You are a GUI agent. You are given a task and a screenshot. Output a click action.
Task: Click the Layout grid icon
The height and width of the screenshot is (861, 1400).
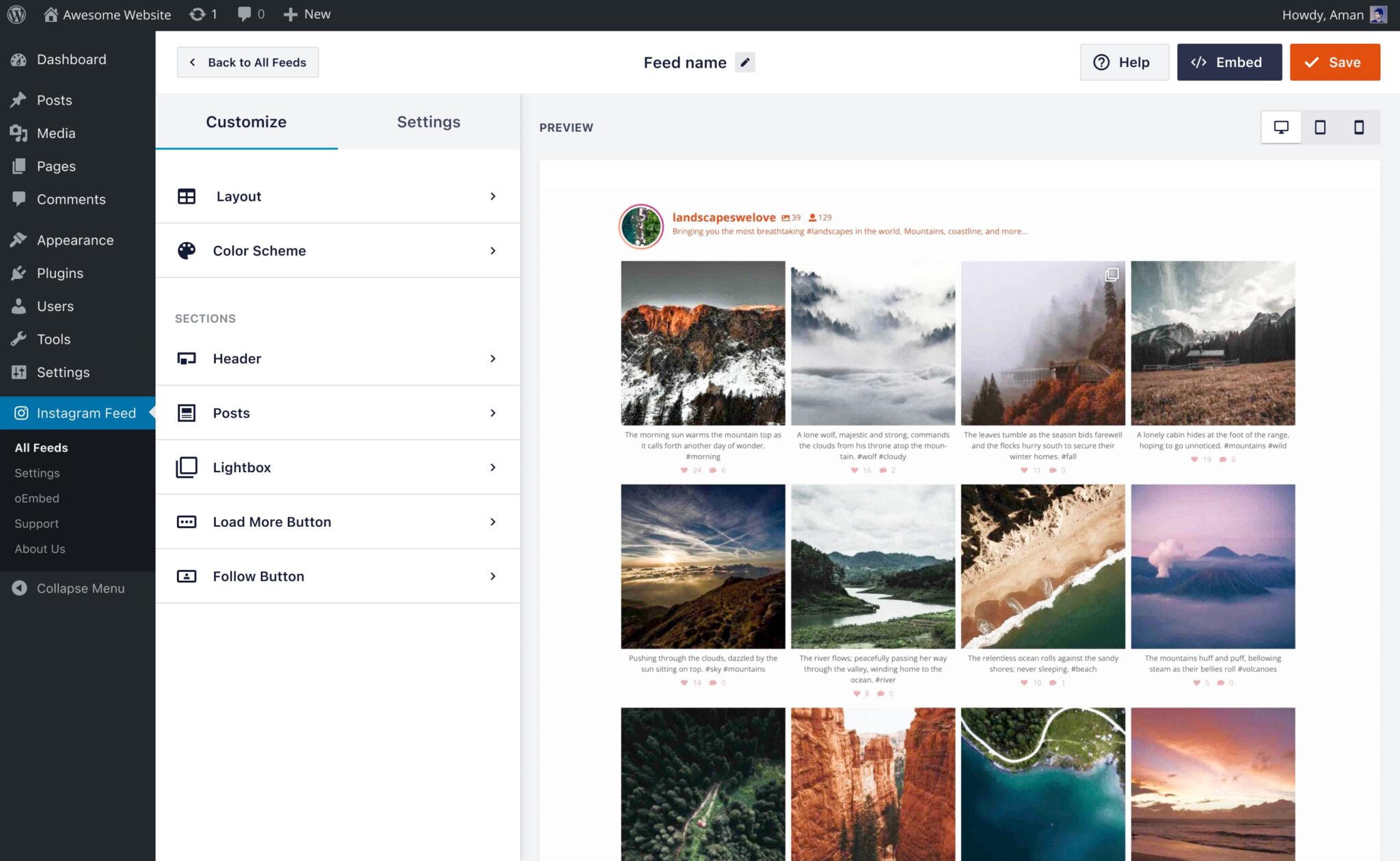pos(187,196)
